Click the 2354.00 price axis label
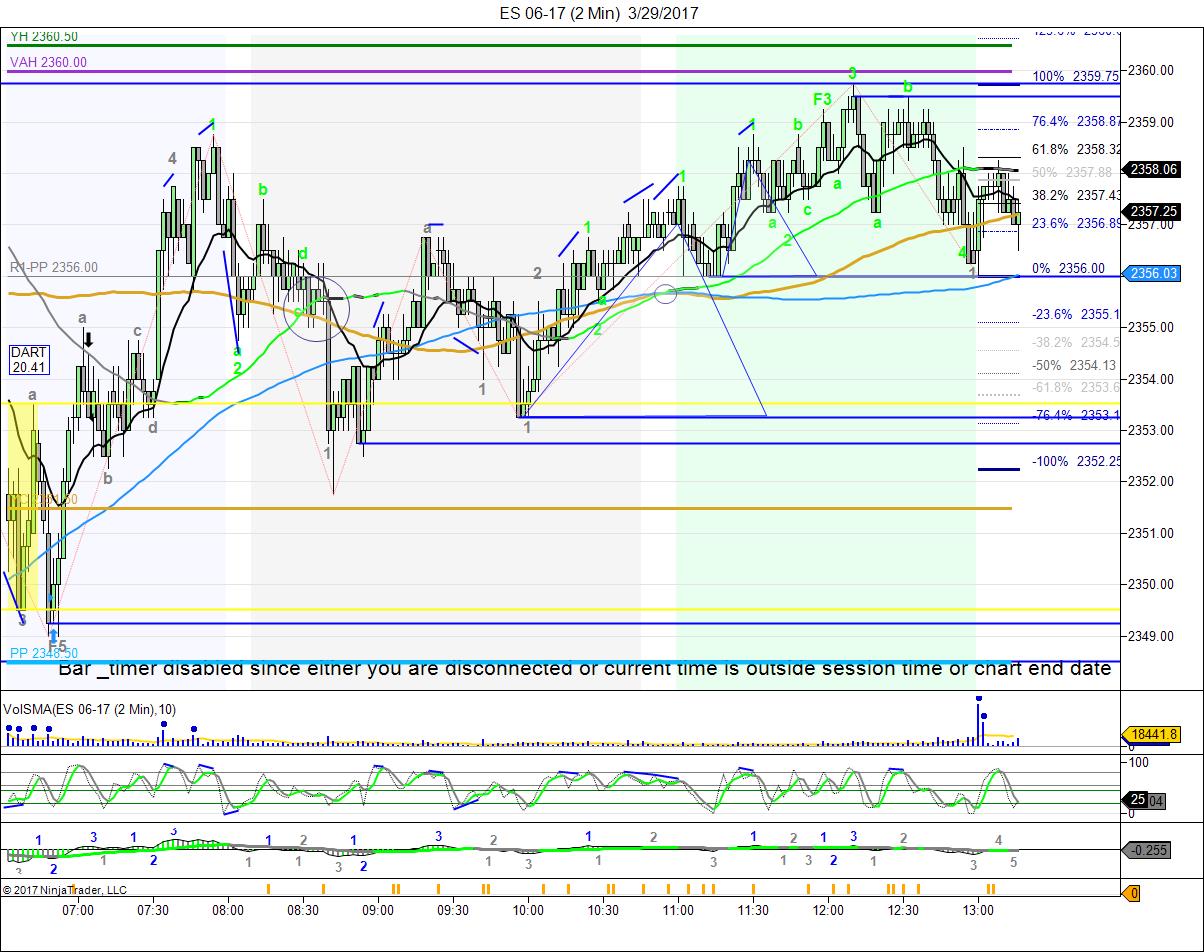Viewport: 1204px width, 952px height. coord(1152,379)
